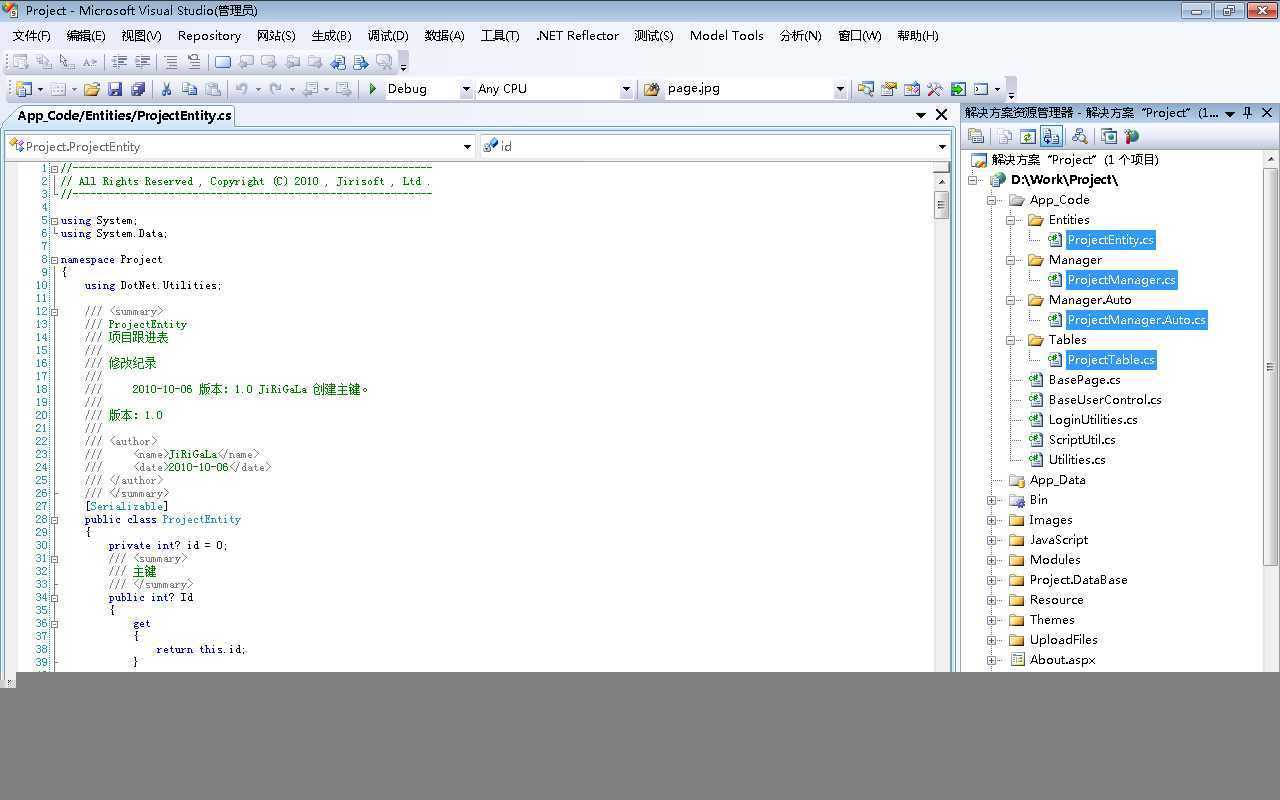The image size is (1280, 800).
Task: Open the 调试(D) menu
Action: point(388,36)
